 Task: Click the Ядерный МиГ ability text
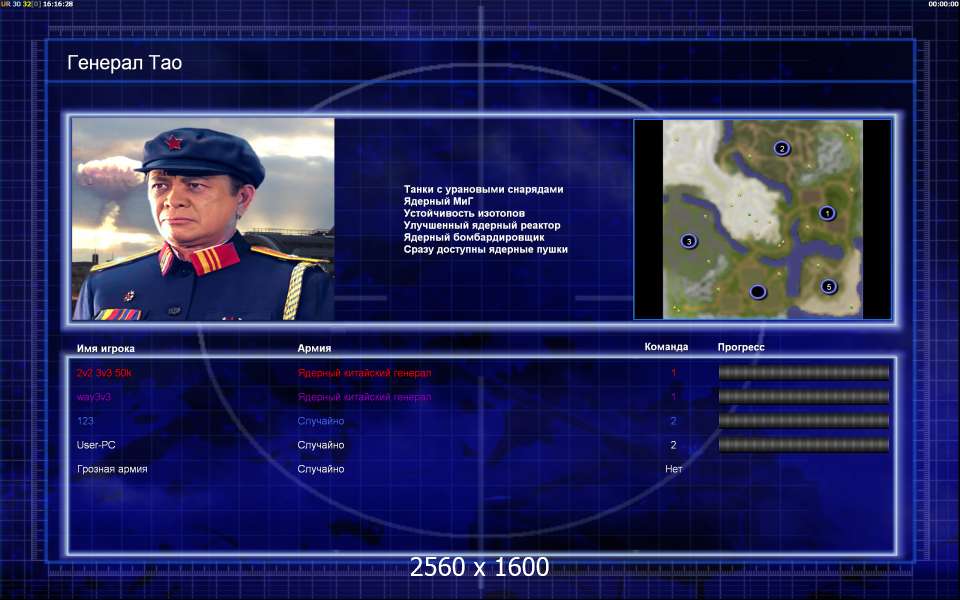point(438,201)
